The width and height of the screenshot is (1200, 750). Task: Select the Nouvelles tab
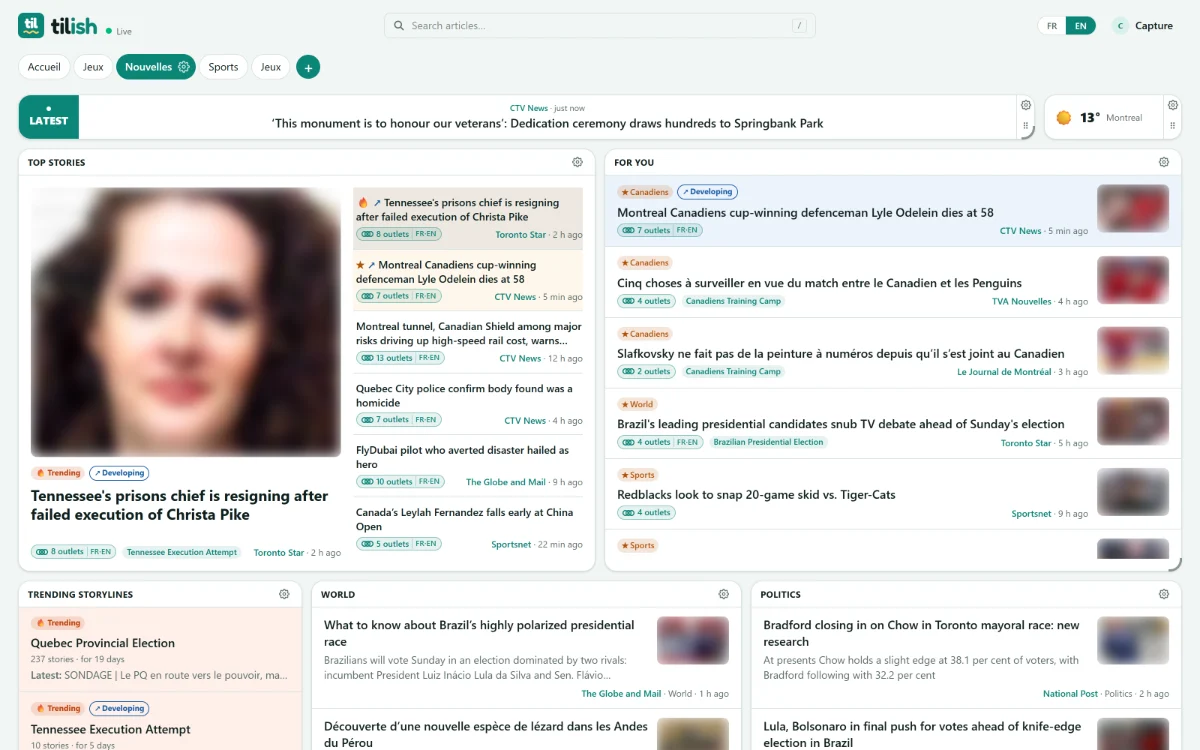tap(148, 67)
